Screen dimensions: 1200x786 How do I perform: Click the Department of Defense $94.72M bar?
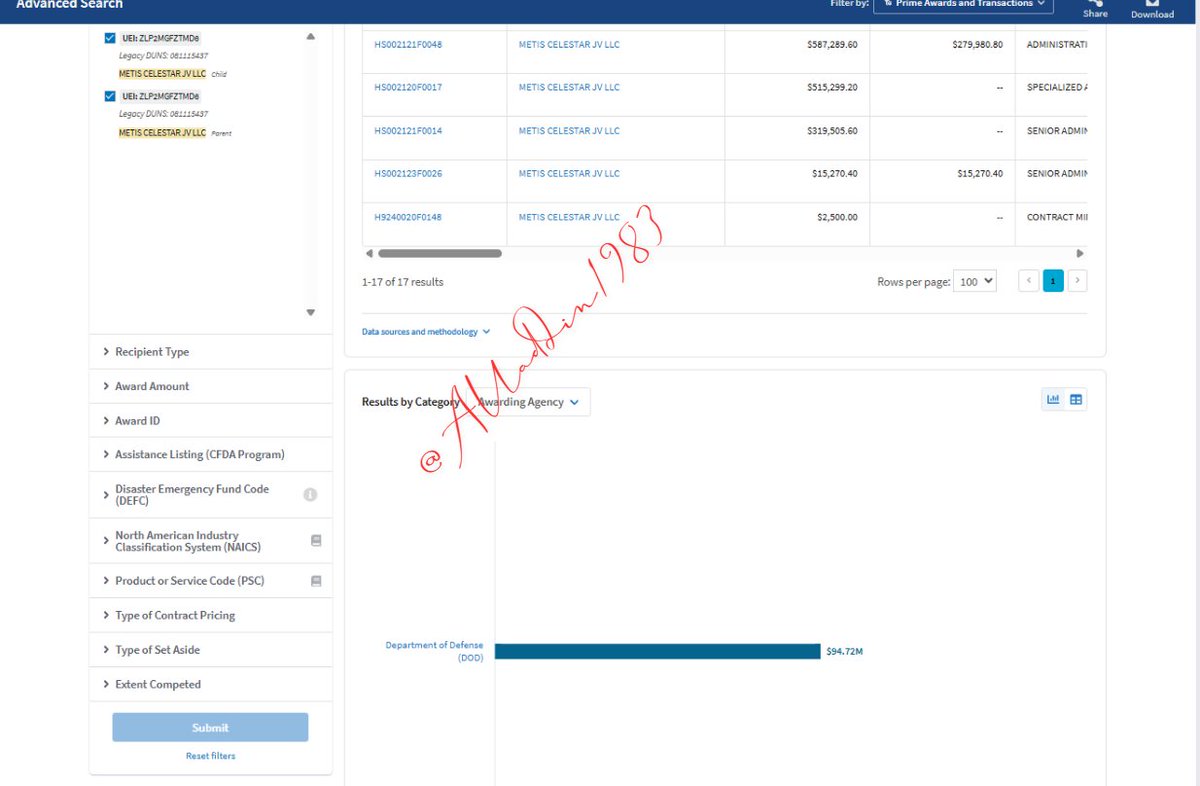[657, 651]
